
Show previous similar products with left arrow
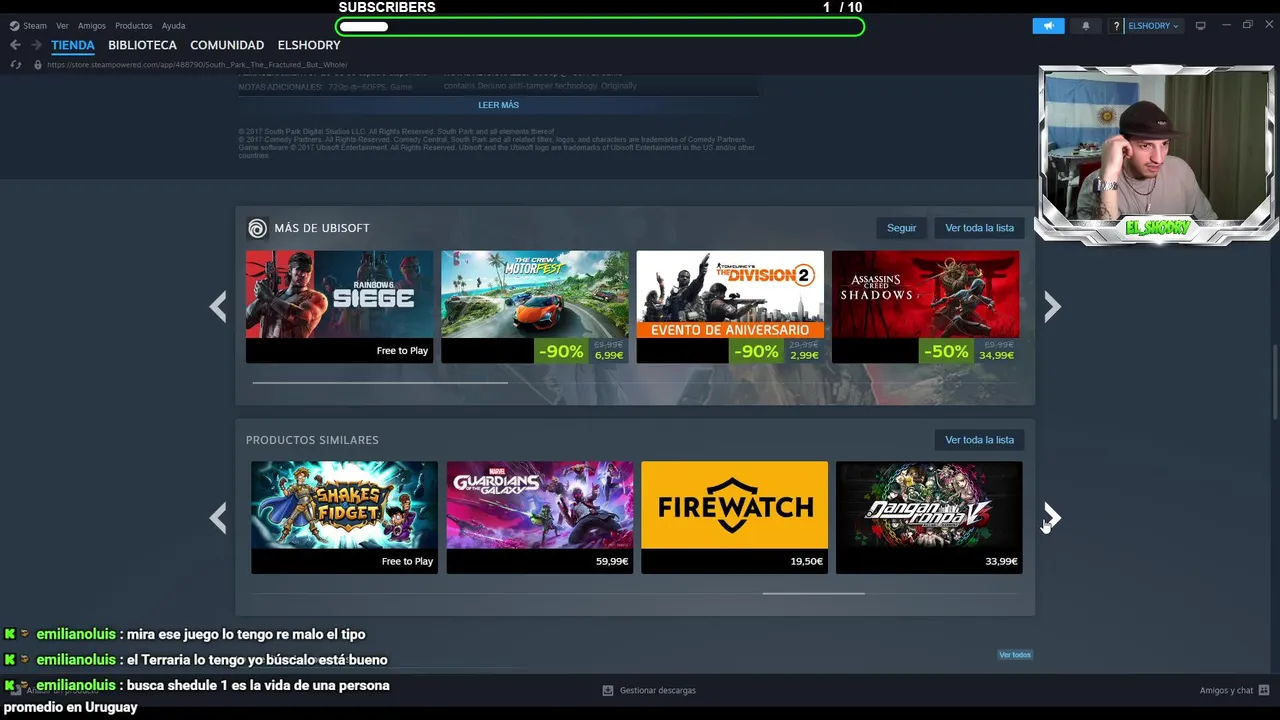(218, 518)
